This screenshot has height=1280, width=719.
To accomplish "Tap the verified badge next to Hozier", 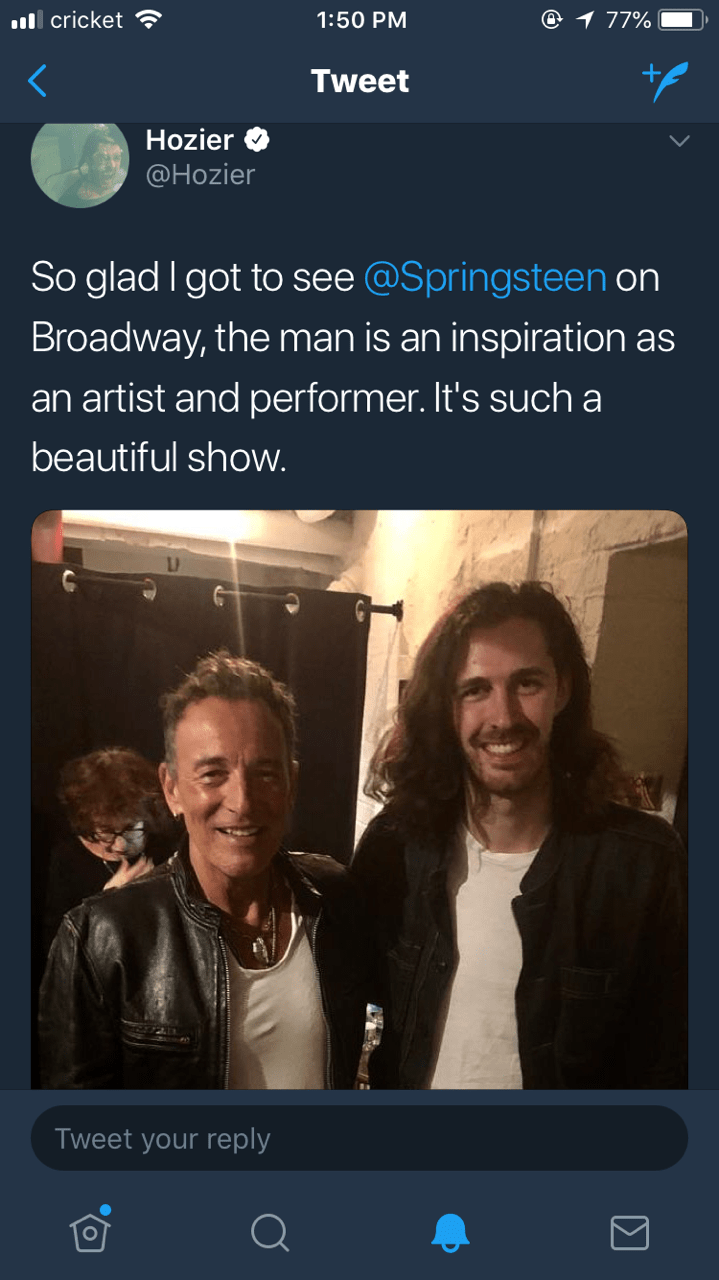I will point(257,141).
